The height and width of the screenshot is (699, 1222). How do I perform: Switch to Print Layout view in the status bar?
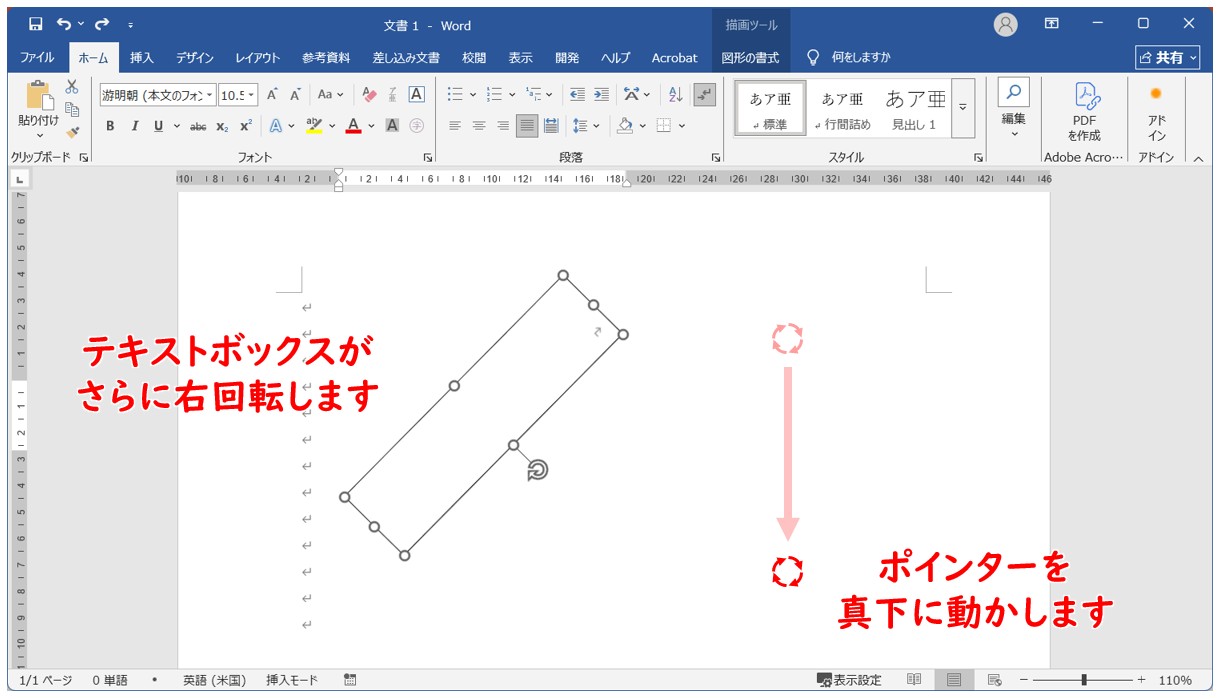click(954, 680)
